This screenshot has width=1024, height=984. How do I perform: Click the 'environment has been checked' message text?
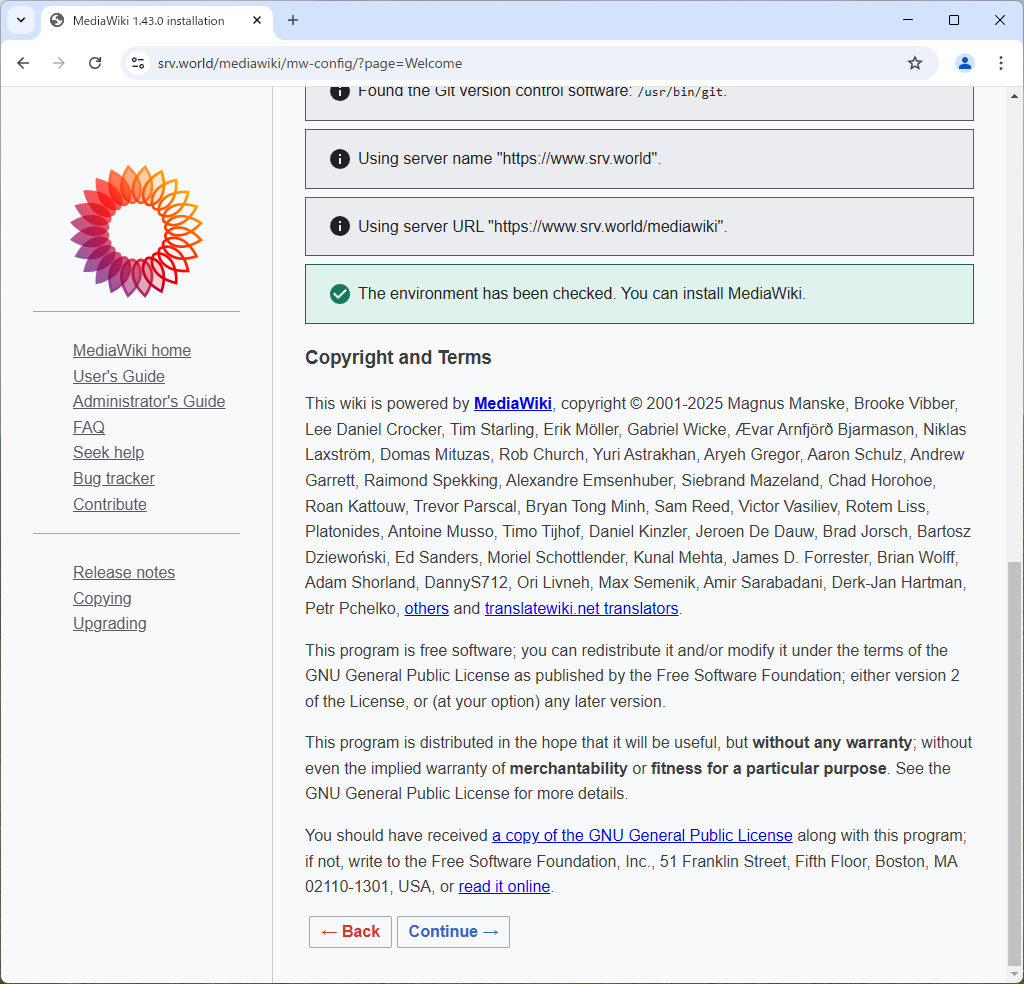point(582,294)
